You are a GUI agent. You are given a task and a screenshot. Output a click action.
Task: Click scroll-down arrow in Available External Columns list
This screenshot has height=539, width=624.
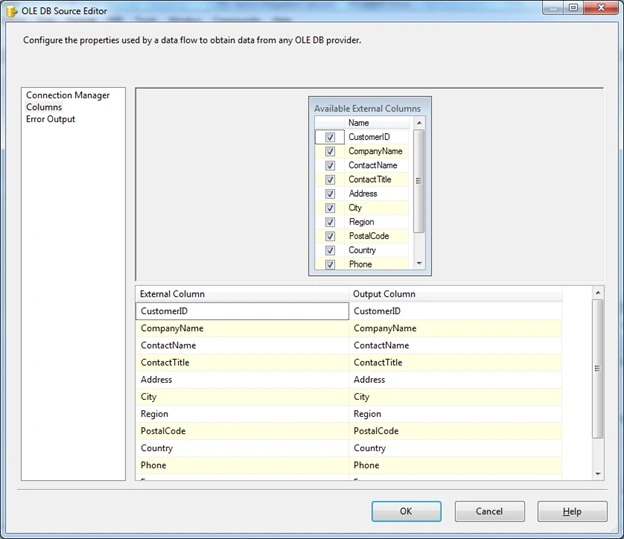click(x=419, y=263)
